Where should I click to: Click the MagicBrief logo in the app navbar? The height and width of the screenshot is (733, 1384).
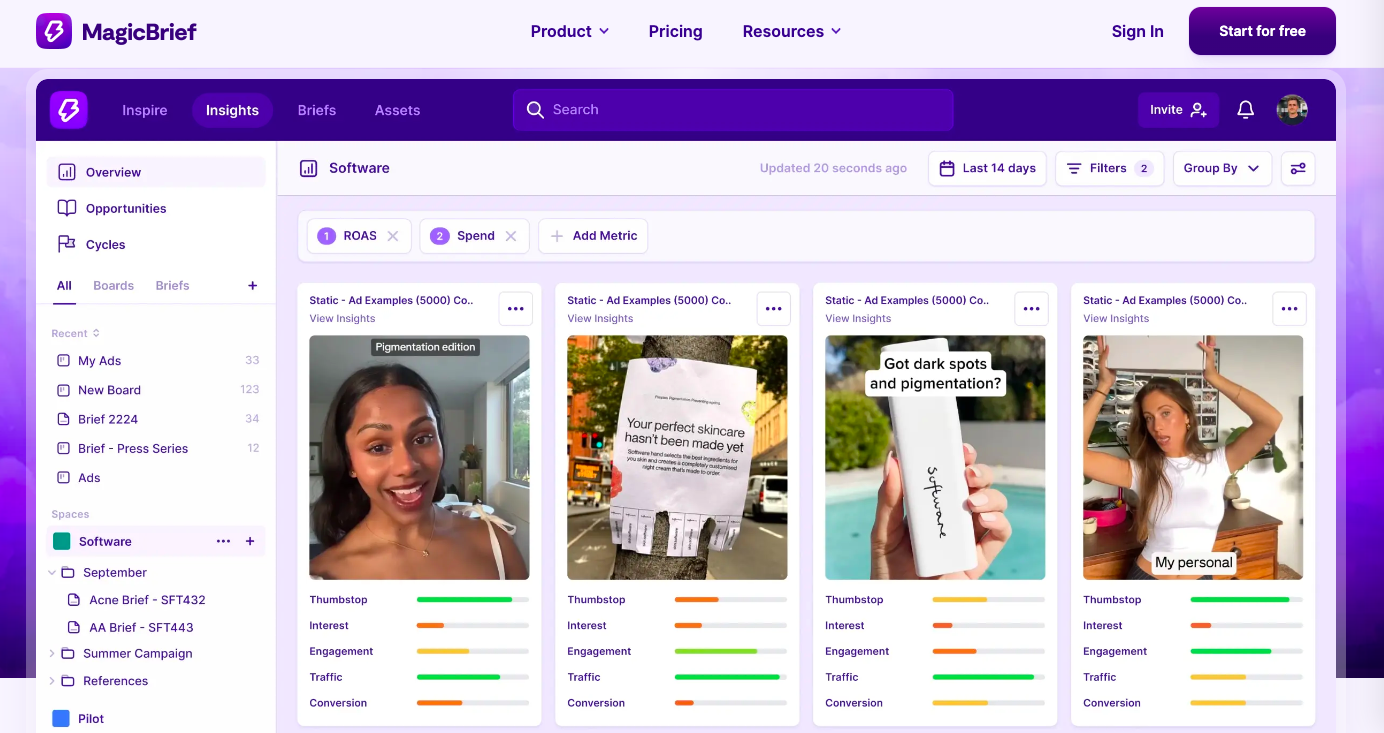coord(68,110)
